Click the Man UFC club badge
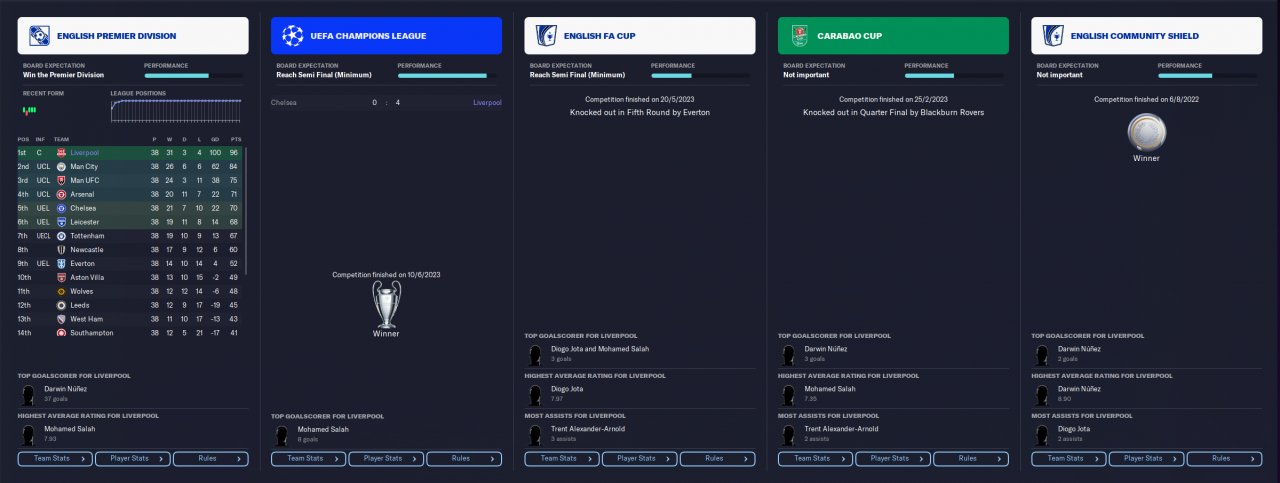 (61, 180)
